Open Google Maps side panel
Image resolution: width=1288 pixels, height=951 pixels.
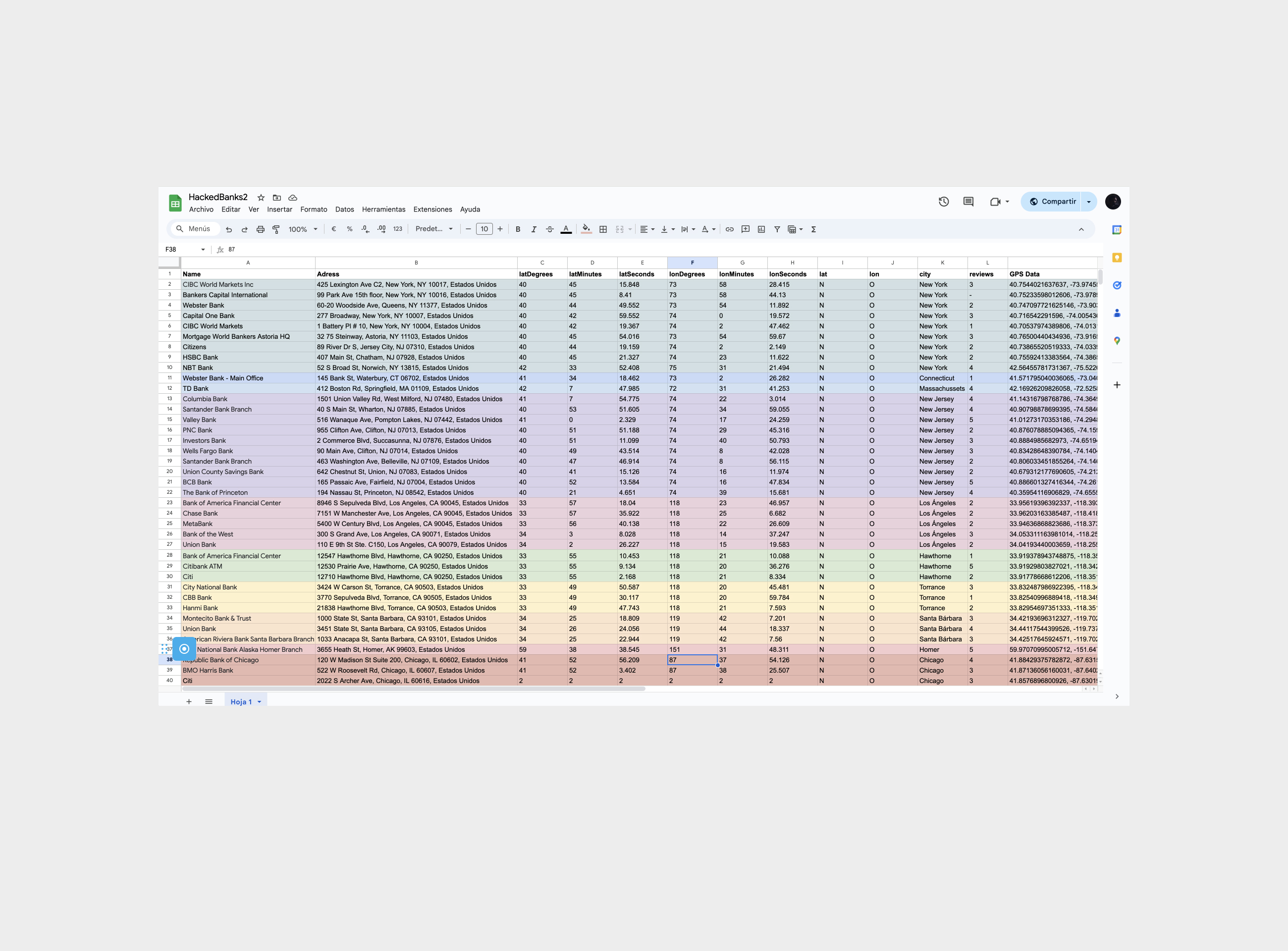click(1117, 341)
